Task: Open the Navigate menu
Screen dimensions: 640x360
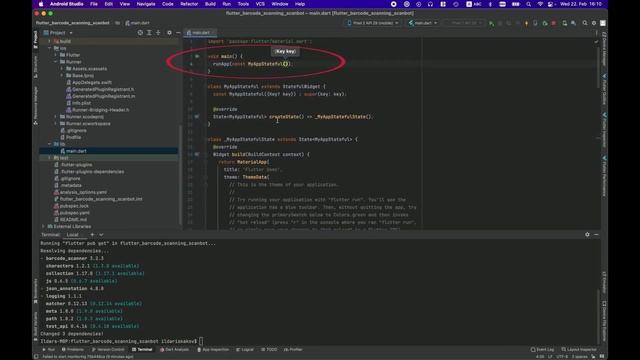Action: [146, 4]
